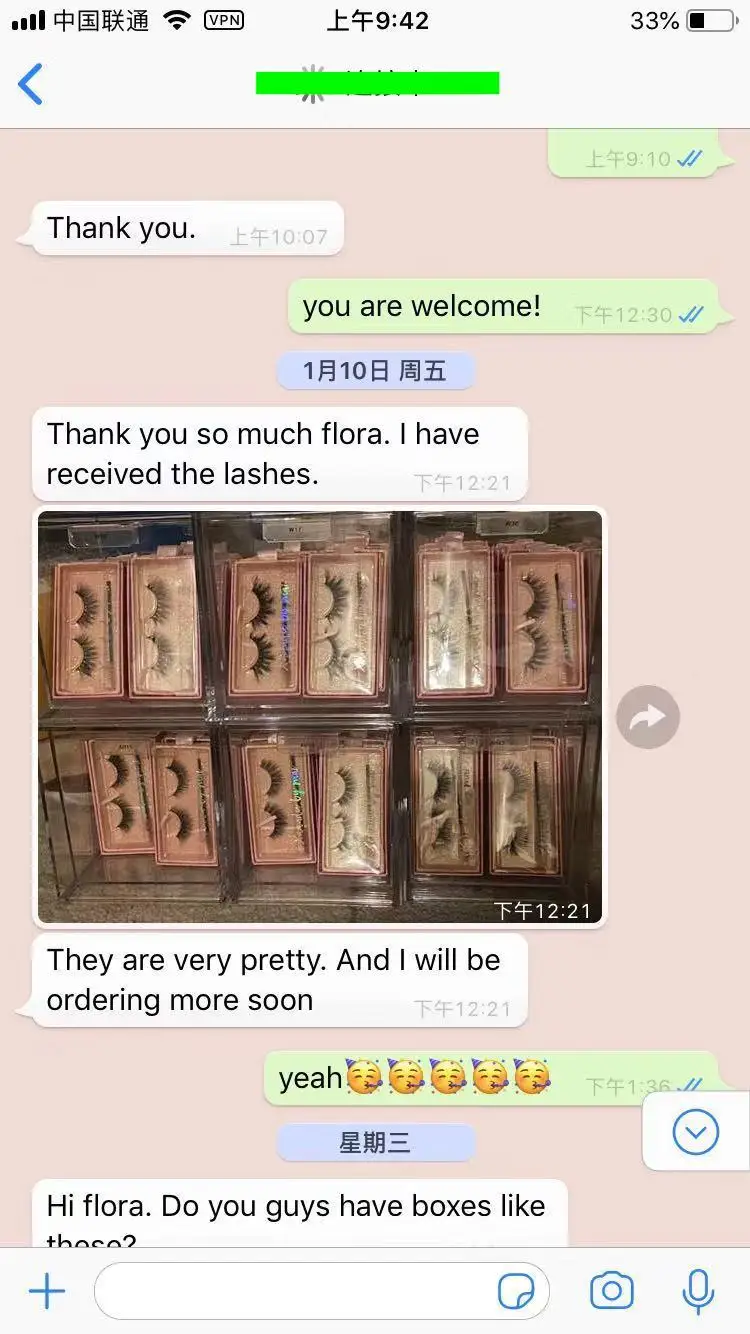Screen dimensions: 750x1334
Task: Tap the "They are very pretty" message
Action: pos(279,980)
